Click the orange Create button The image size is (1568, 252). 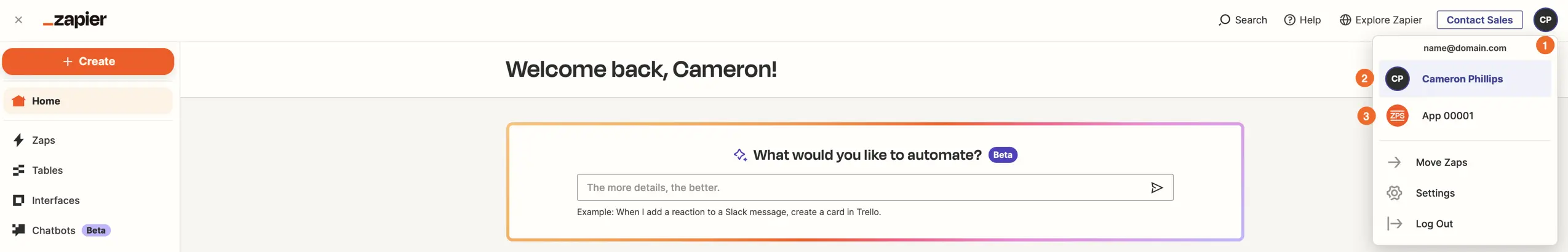pyautogui.click(x=88, y=61)
